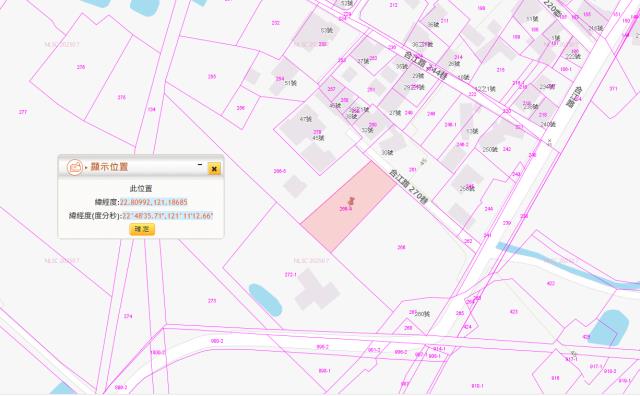The image size is (640, 396).
Task: Select the degree-minute-second coordinate value
Action: point(167,216)
